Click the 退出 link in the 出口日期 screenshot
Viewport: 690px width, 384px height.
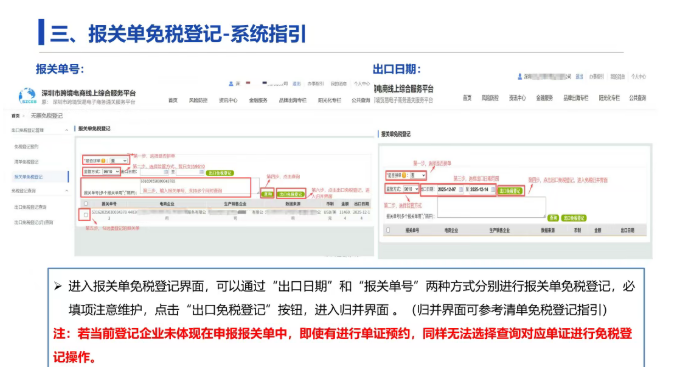[x=580, y=77]
